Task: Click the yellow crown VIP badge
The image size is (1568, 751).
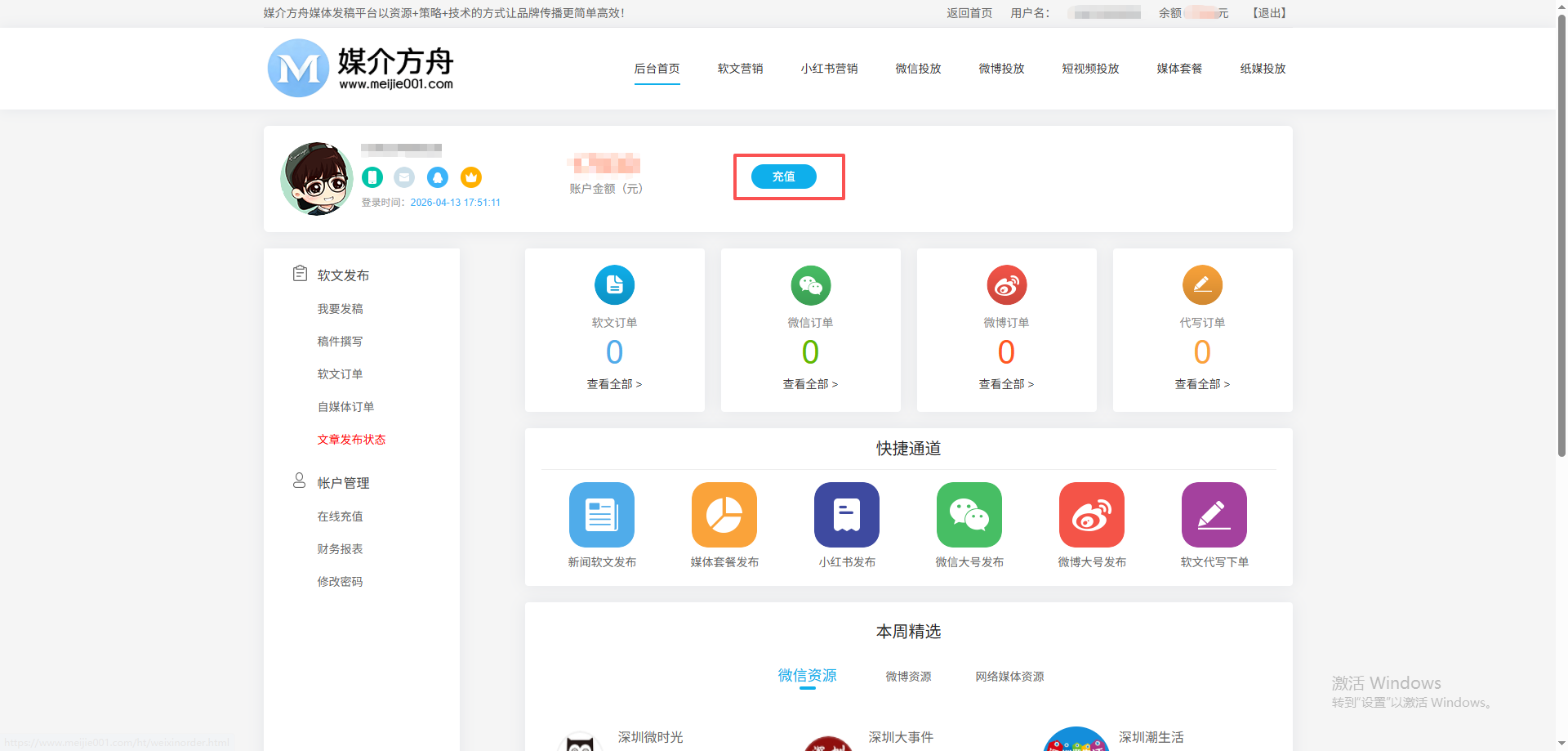Action: 471,177
